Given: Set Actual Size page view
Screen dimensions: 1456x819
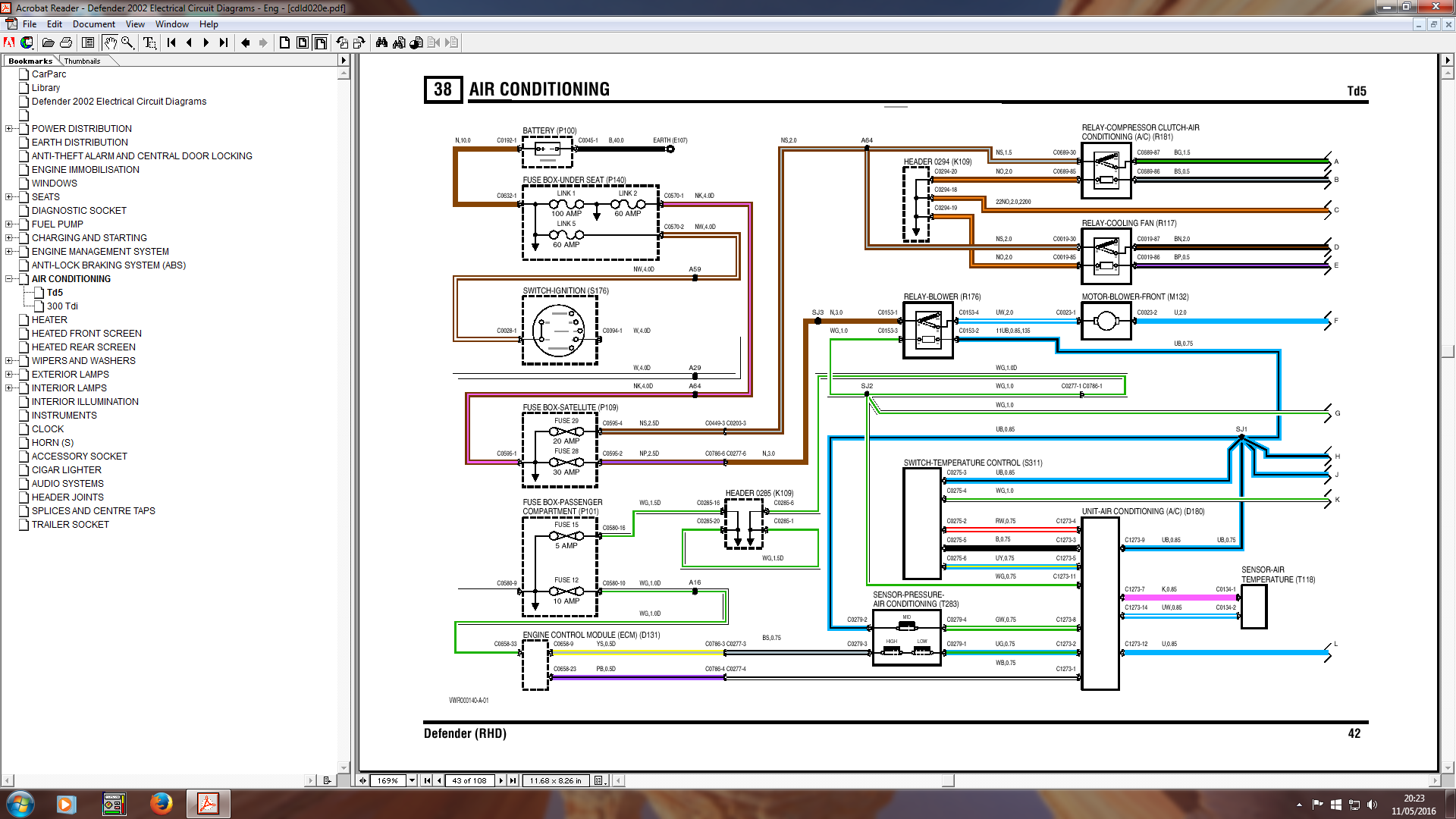Looking at the screenshot, I should (285, 42).
